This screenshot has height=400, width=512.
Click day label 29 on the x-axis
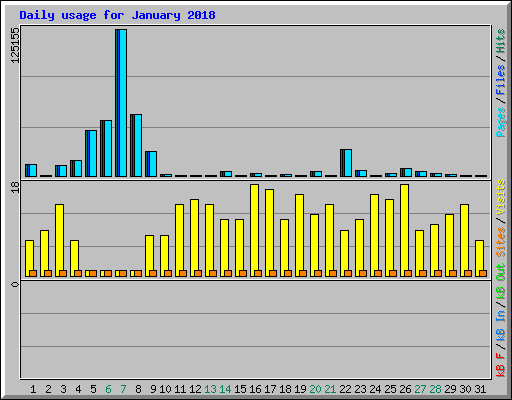point(450,389)
